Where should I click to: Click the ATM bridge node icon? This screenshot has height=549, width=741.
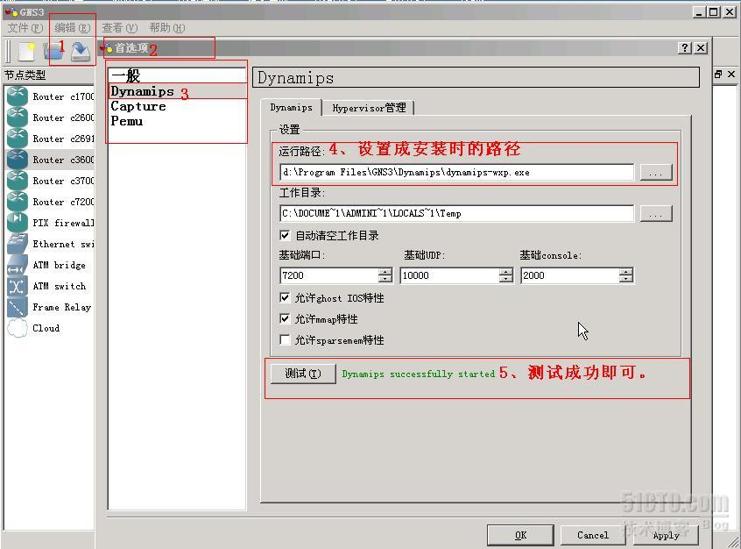point(17,266)
